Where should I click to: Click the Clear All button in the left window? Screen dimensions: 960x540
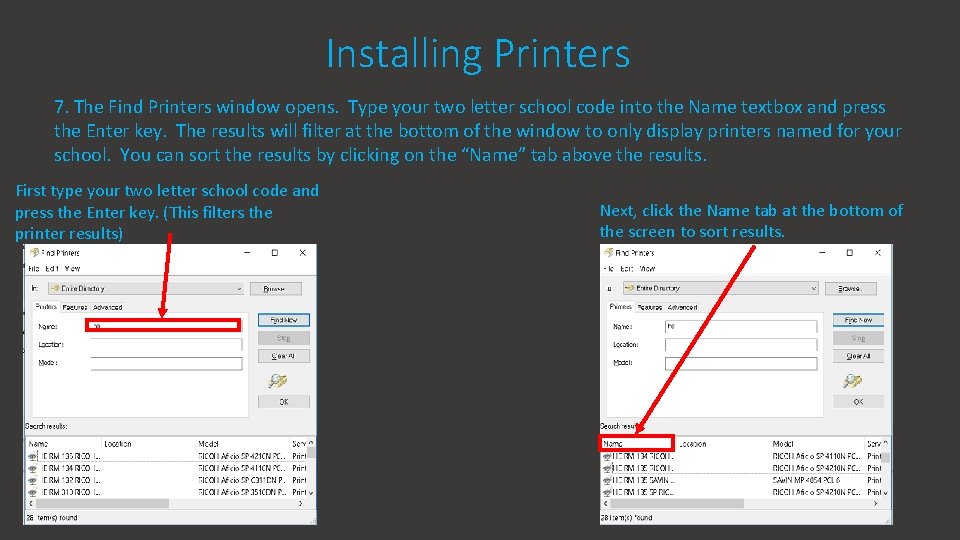click(x=283, y=356)
